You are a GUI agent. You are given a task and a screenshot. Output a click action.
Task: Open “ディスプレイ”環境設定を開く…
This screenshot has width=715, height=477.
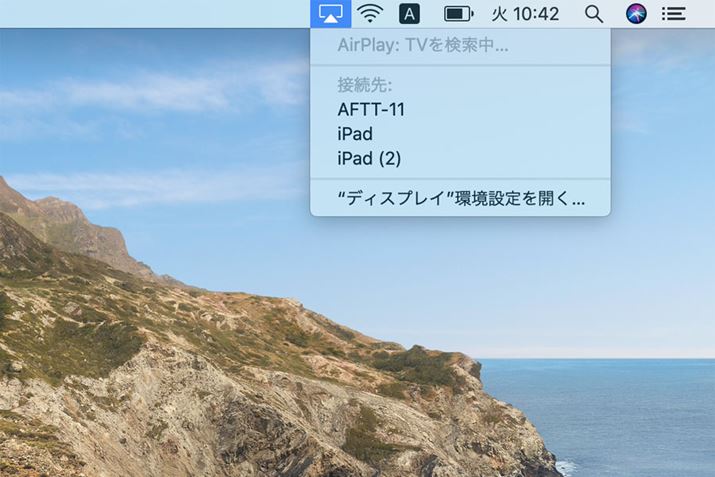[460, 198]
